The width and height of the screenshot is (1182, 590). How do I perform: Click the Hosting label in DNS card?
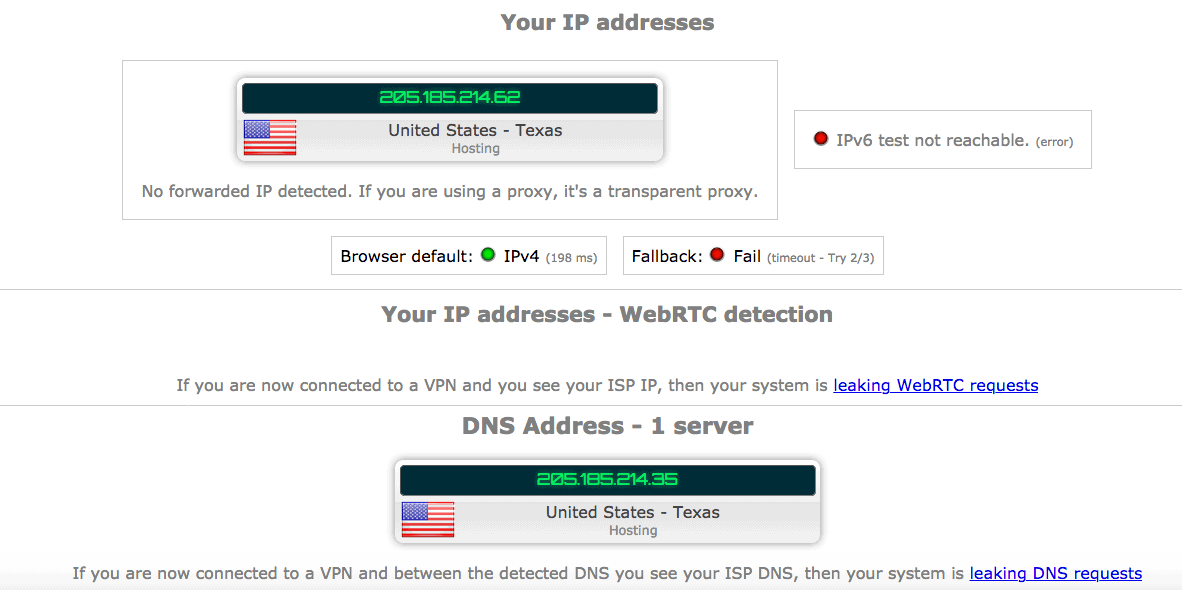(x=632, y=530)
